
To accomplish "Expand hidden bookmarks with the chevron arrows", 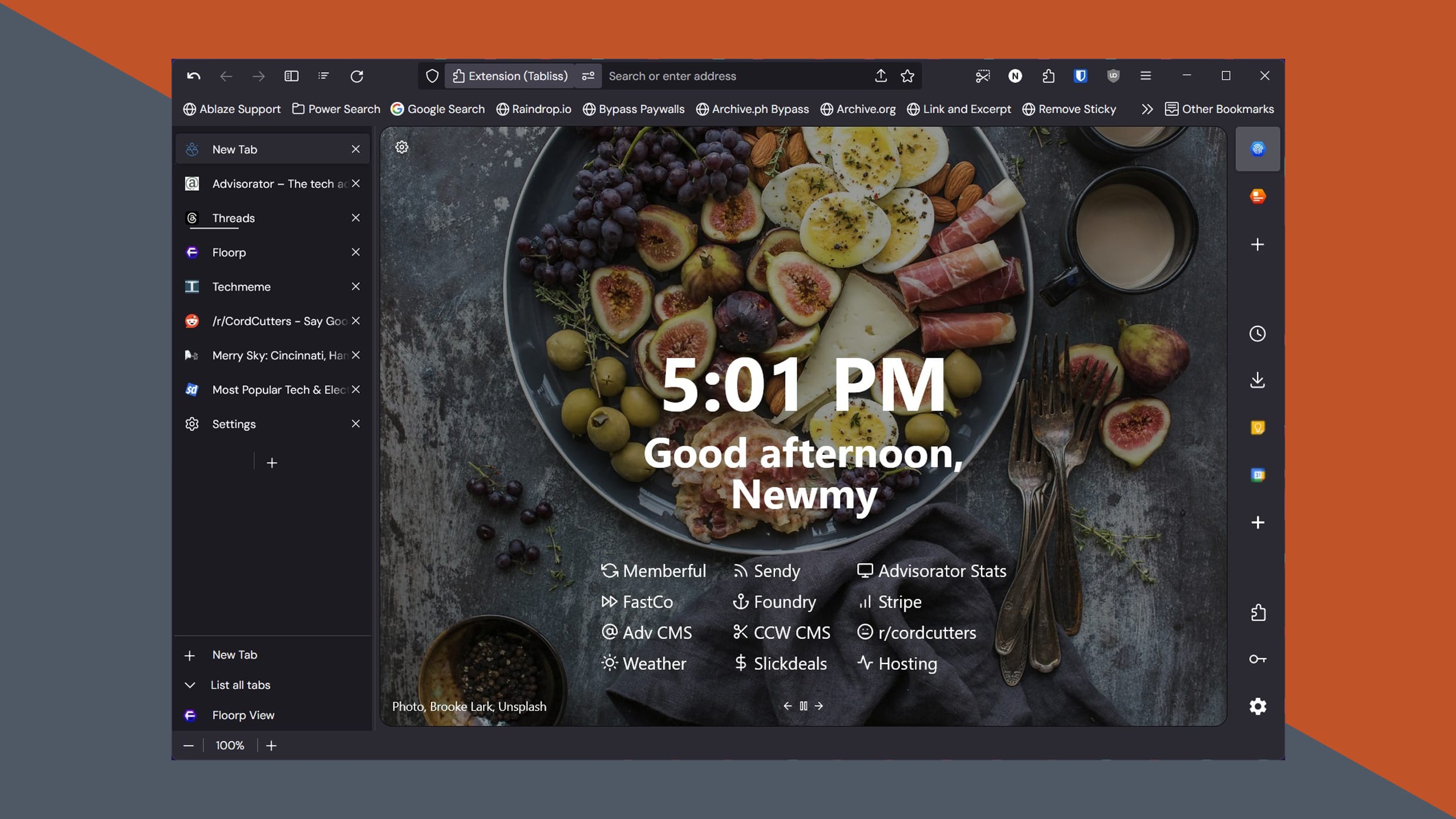I will coord(1146,109).
